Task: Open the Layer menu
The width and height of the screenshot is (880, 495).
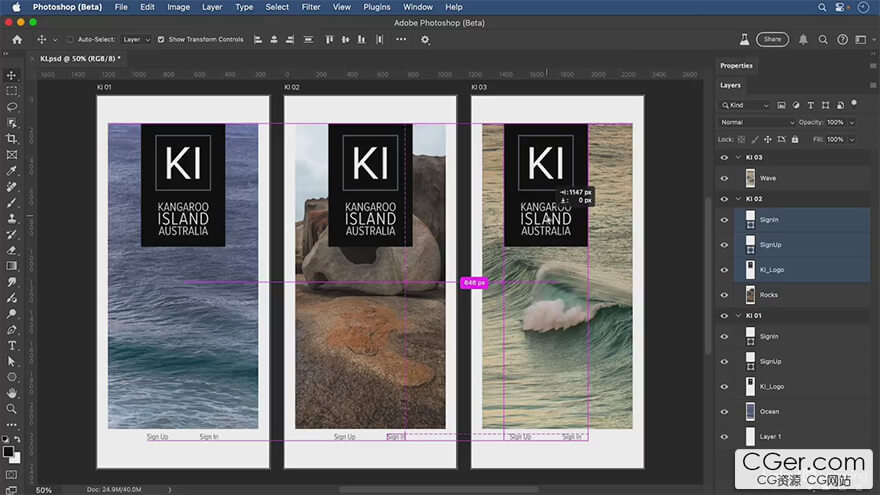Action: (x=212, y=7)
